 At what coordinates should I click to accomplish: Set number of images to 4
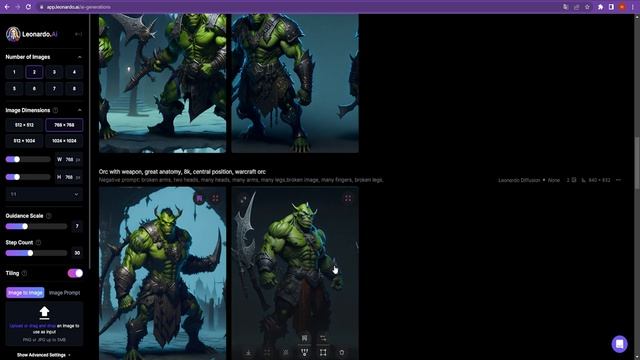74,72
